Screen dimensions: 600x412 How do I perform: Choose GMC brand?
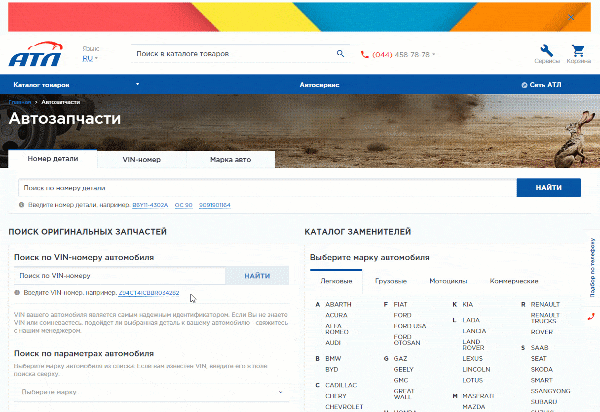pyautogui.click(x=401, y=380)
